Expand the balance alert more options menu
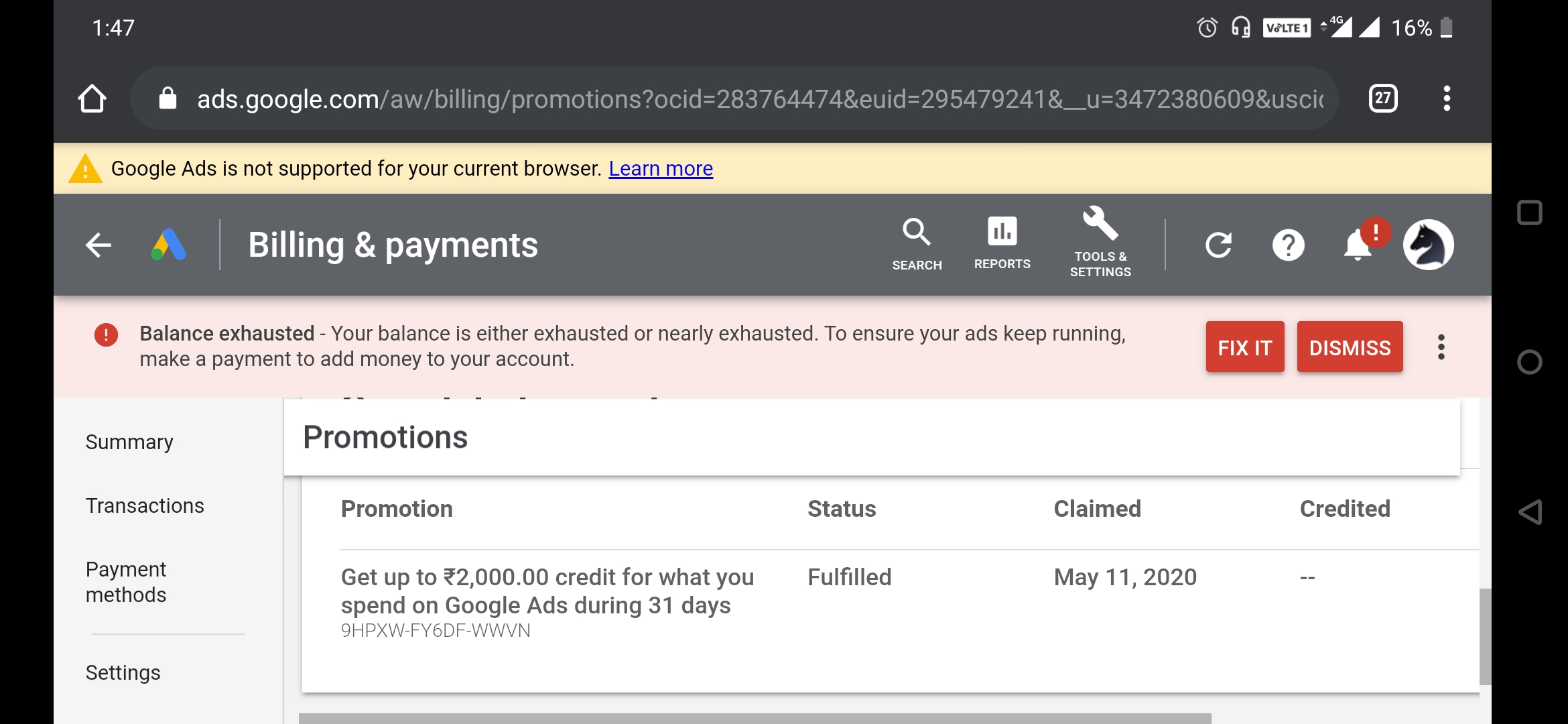Viewport: 1568px width, 724px height. (1441, 347)
